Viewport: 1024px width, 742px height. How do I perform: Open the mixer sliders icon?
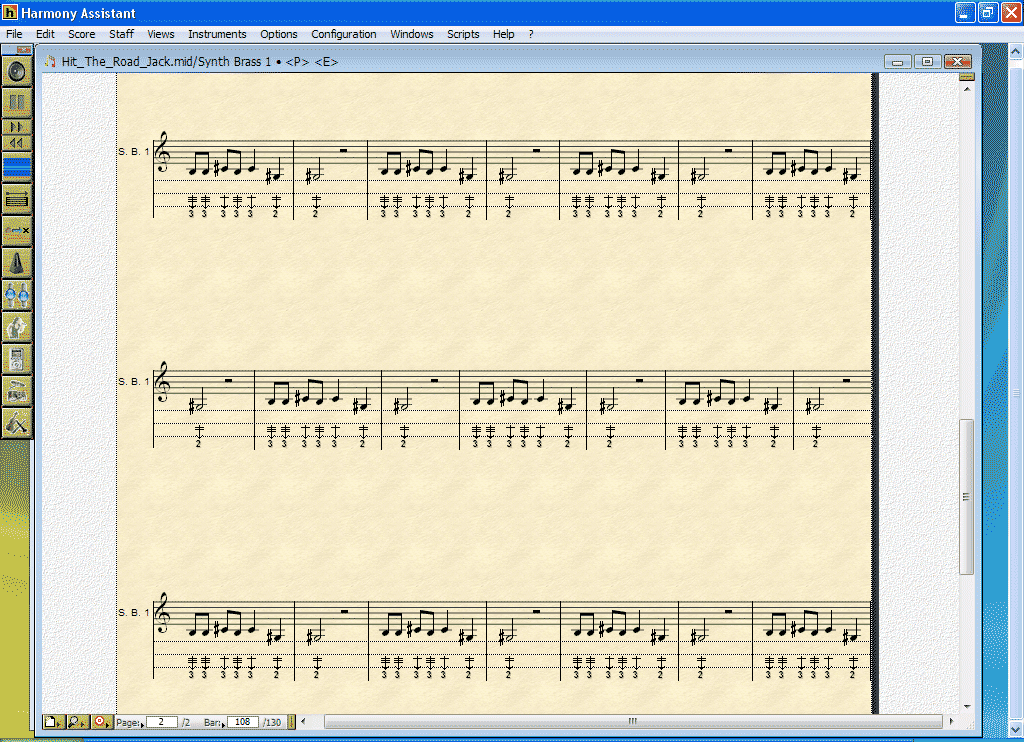click(17, 295)
